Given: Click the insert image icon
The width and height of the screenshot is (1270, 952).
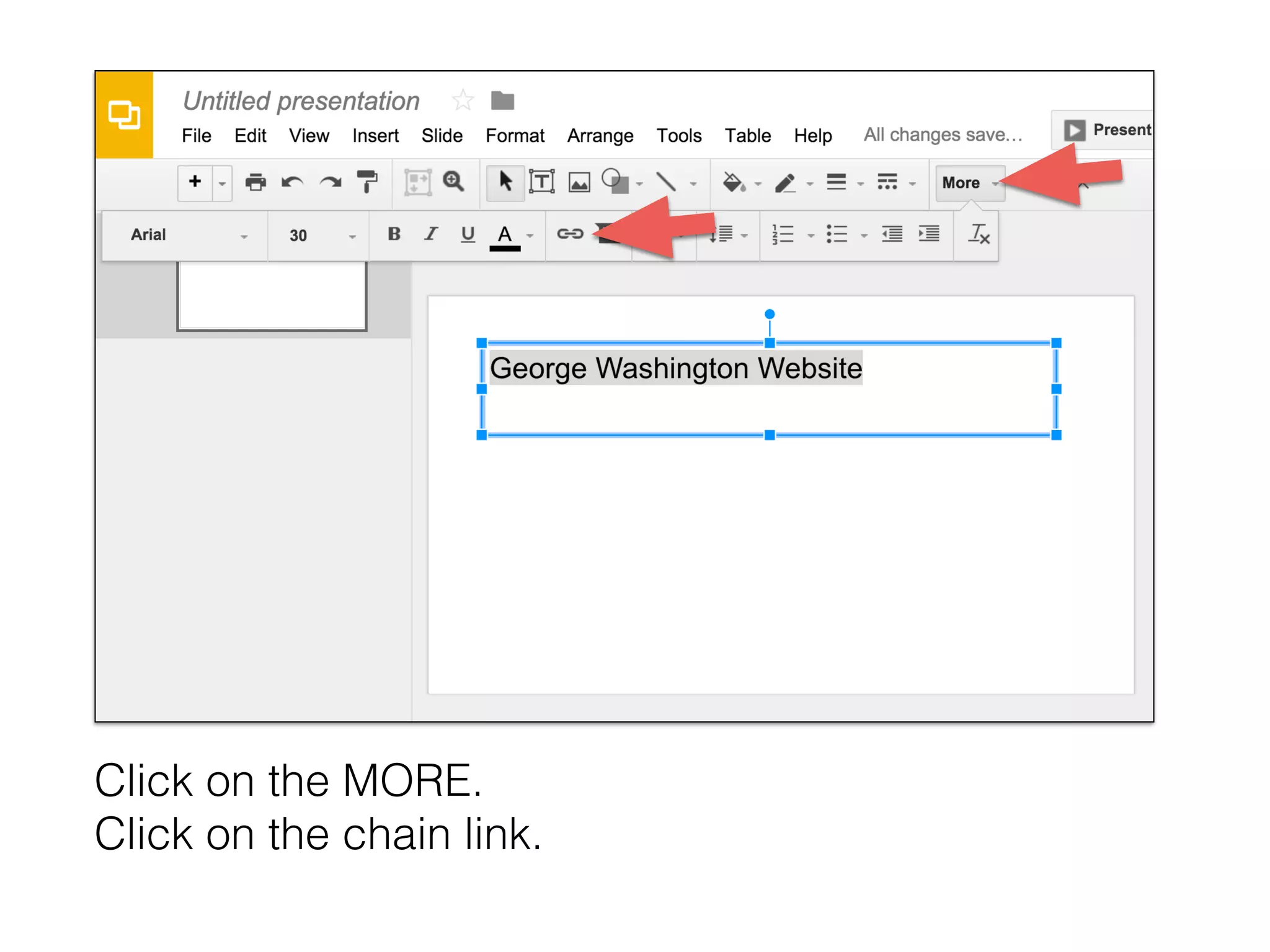Looking at the screenshot, I should [579, 183].
